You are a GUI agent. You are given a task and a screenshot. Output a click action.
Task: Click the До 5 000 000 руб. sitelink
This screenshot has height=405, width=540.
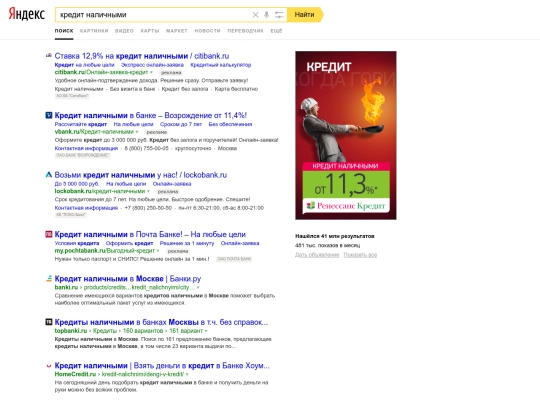[x=77, y=184]
